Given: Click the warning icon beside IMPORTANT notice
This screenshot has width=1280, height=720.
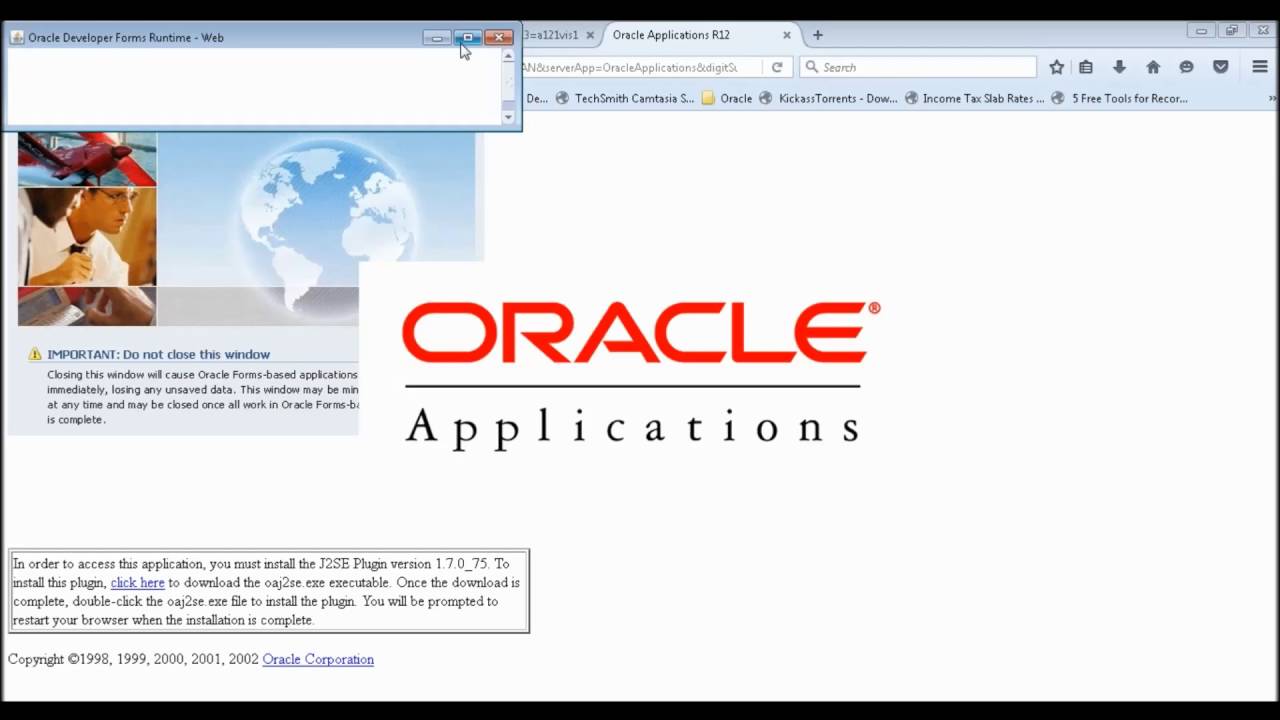Looking at the screenshot, I should point(35,354).
